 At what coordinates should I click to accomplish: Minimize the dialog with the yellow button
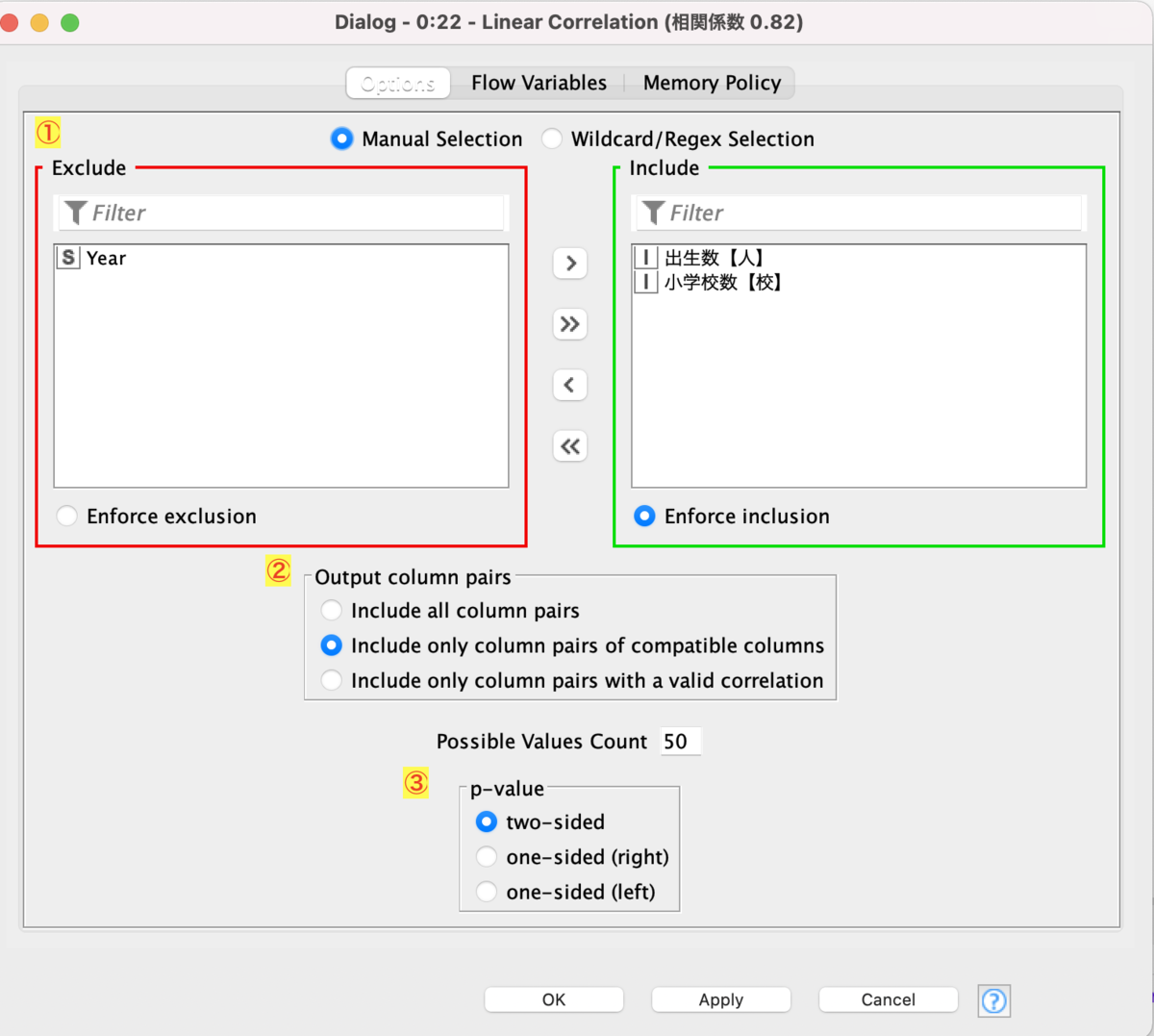(x=39, y=22)
